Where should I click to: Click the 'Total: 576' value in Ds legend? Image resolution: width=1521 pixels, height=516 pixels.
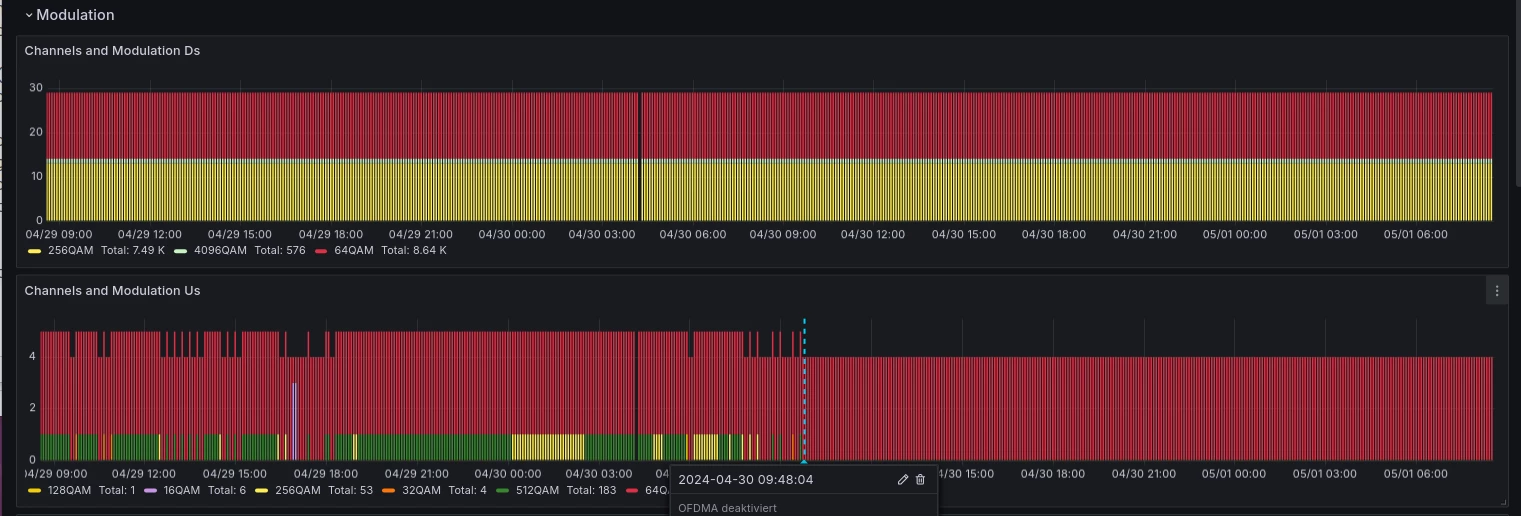click(280, 250)
